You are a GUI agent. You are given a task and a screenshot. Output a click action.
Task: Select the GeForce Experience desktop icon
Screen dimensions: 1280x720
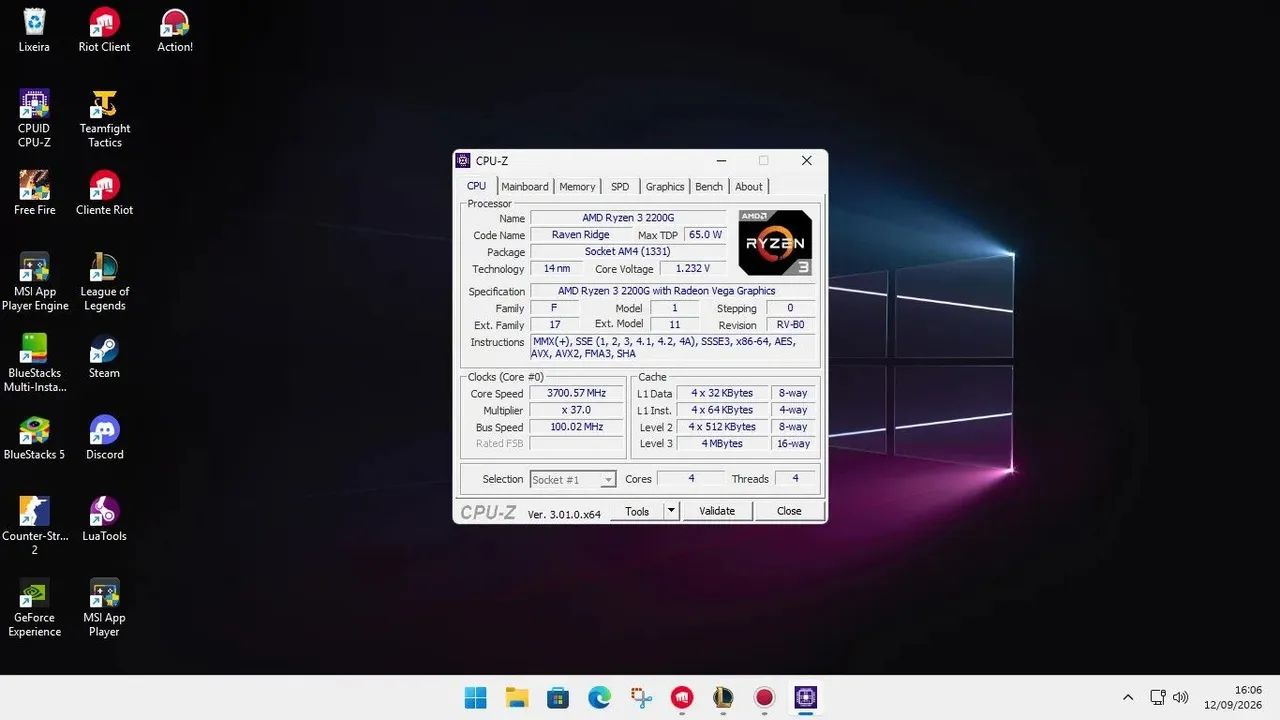pos(34,608)
